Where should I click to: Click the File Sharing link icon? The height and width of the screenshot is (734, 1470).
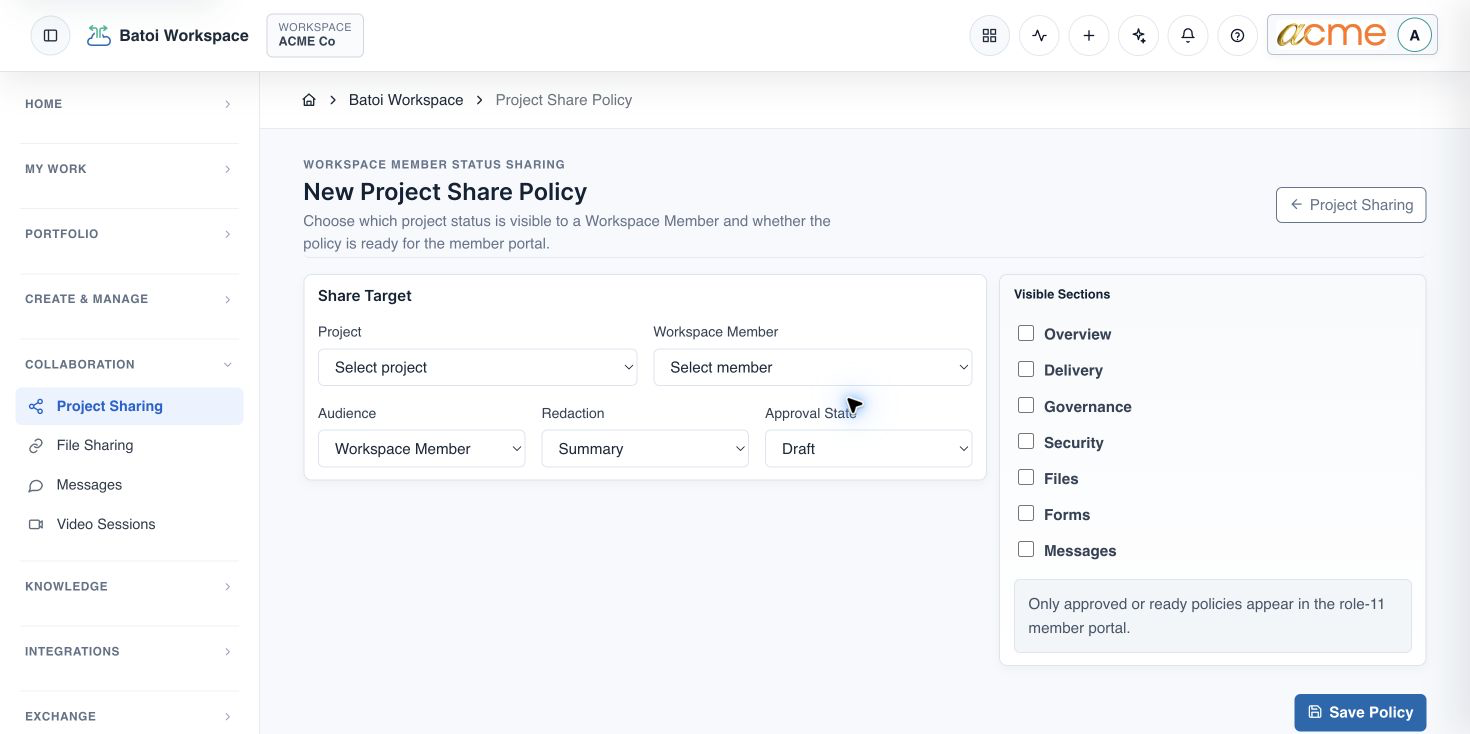point(36,445)
